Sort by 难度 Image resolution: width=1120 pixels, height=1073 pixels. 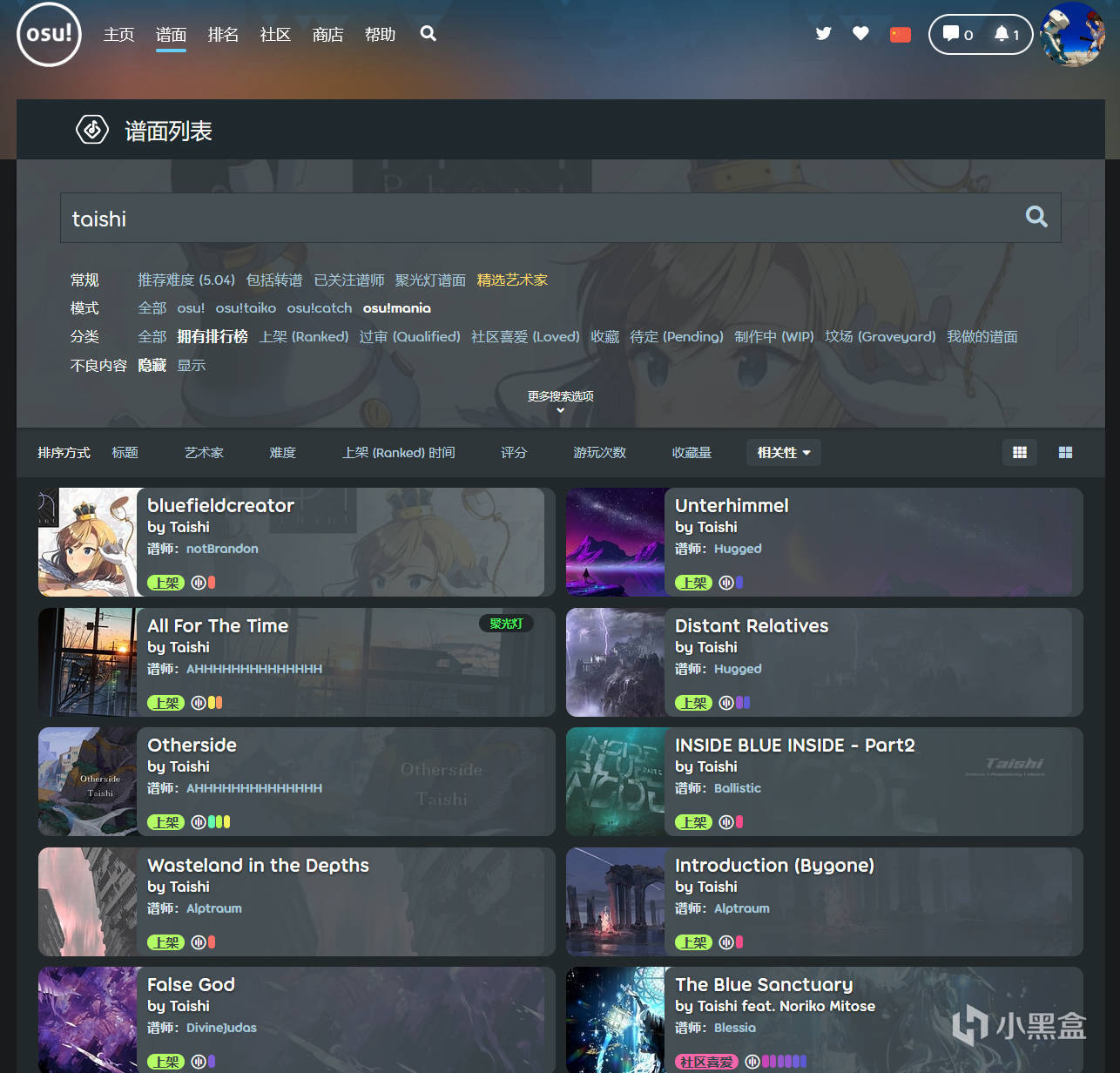point(283,452)
